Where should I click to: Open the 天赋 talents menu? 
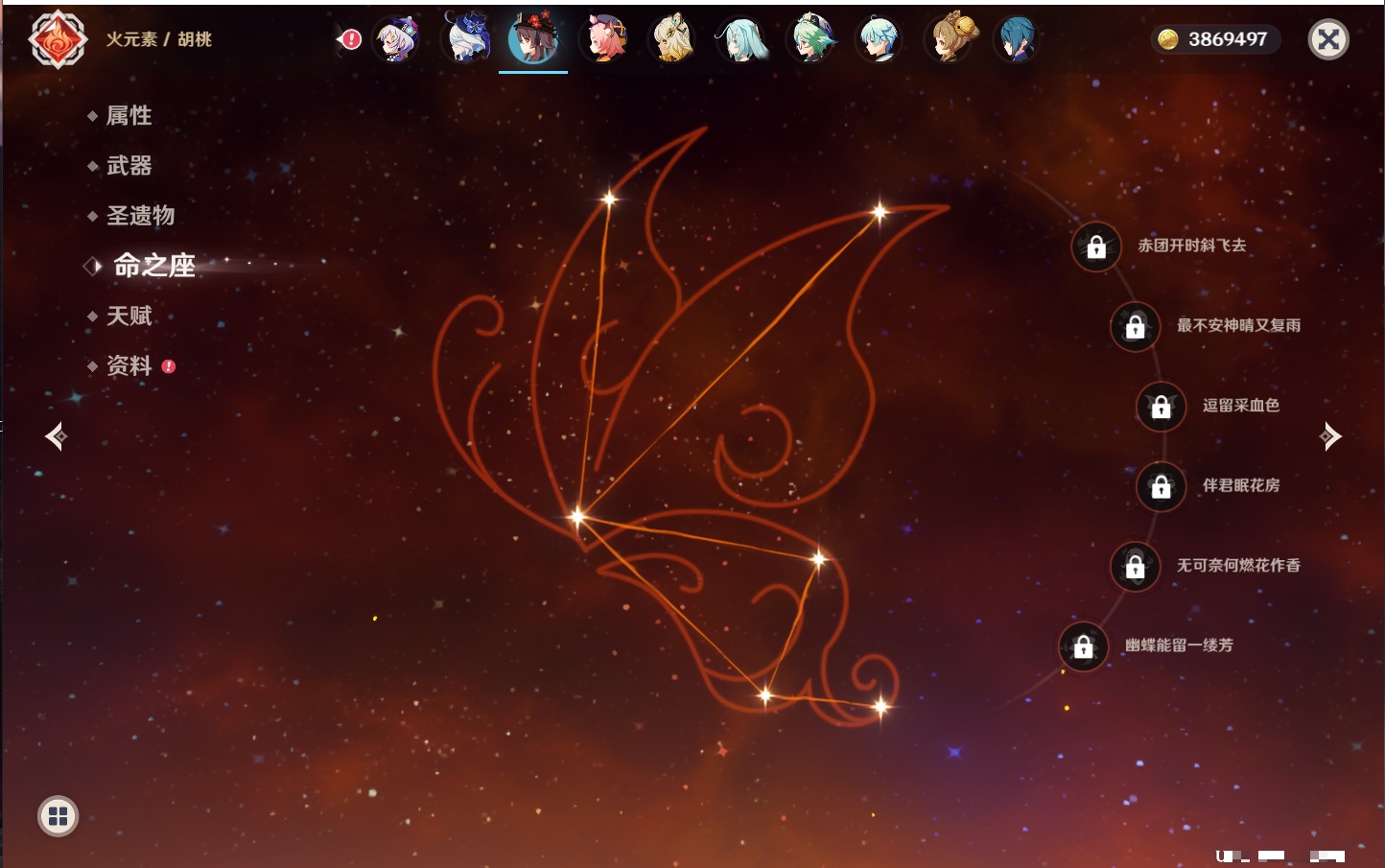pyautogui.click(x=129, y=316)
